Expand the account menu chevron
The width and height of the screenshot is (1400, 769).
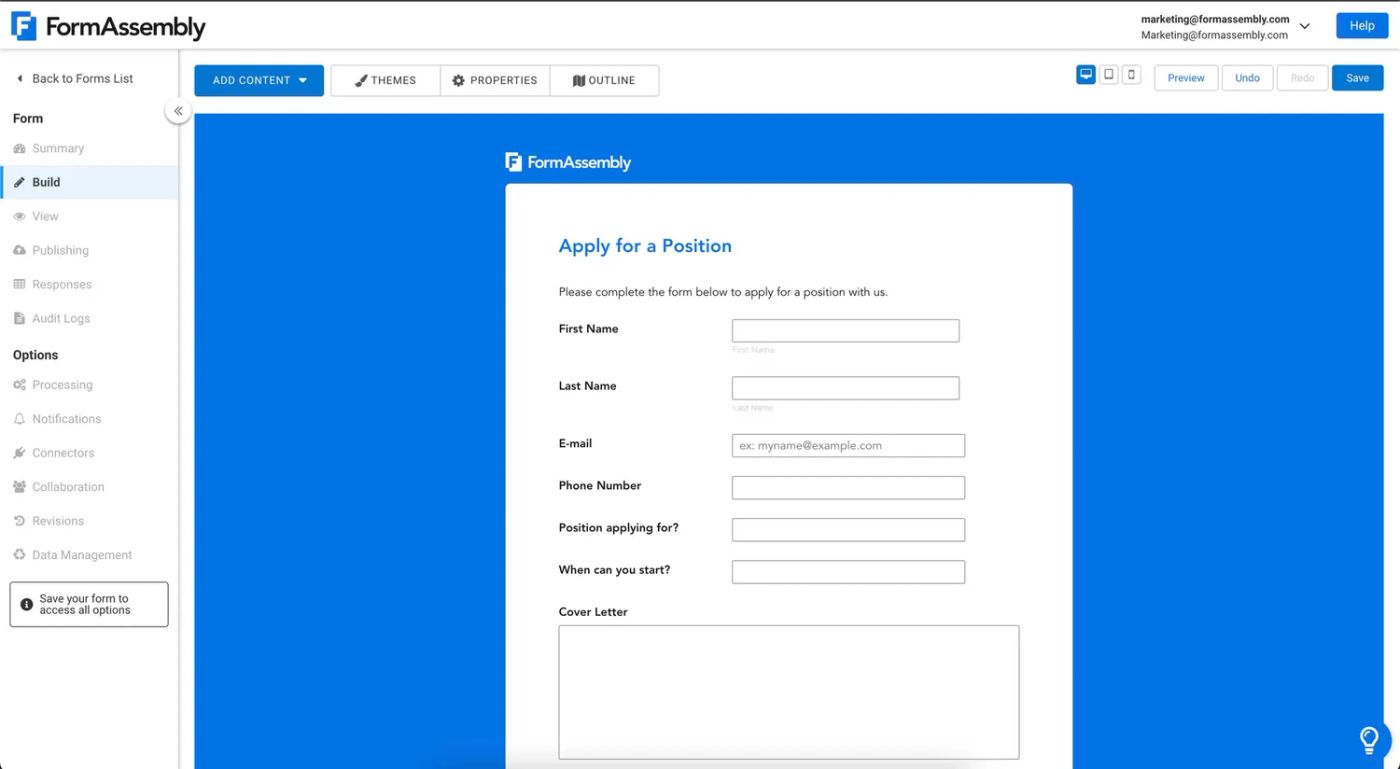tap(1304, 26)
